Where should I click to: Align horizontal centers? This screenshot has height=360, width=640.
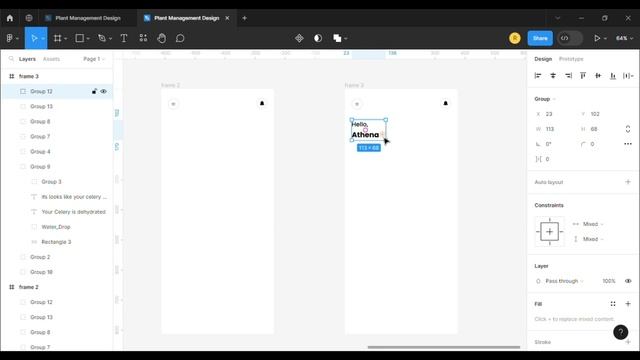click(553, 76)
